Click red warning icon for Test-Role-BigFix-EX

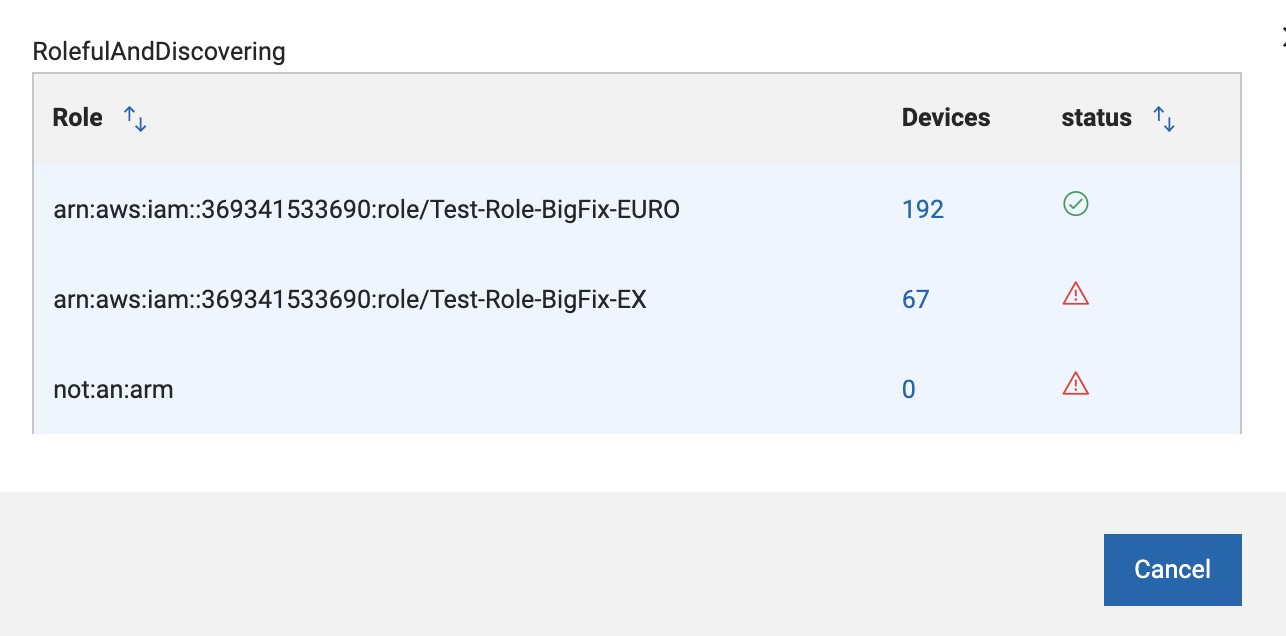point(1075,294)
